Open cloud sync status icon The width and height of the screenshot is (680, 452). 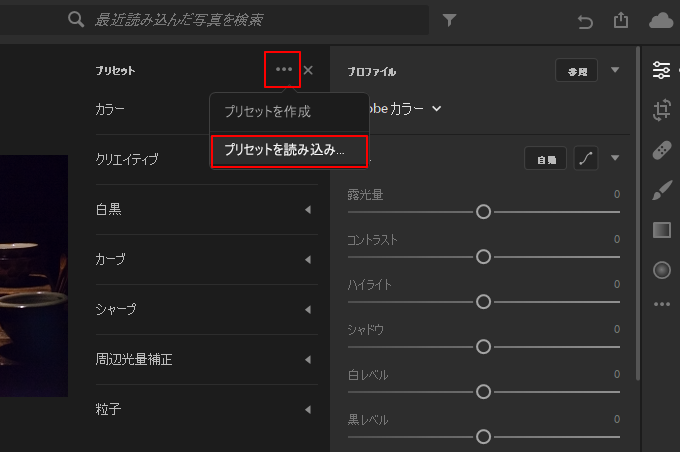pyautogui.click(x=661, y=20)
